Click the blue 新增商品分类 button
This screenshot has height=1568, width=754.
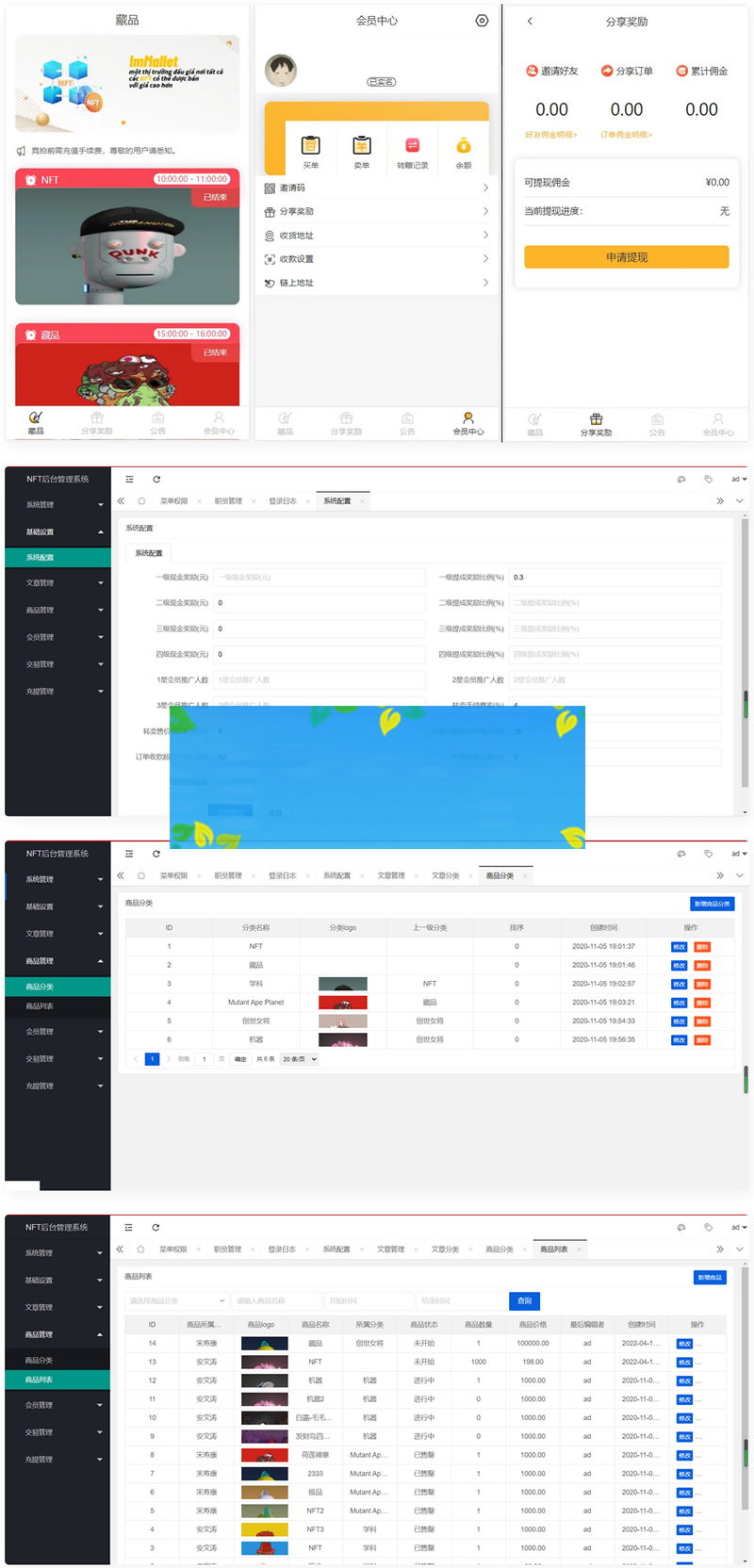tap(712, 904)
